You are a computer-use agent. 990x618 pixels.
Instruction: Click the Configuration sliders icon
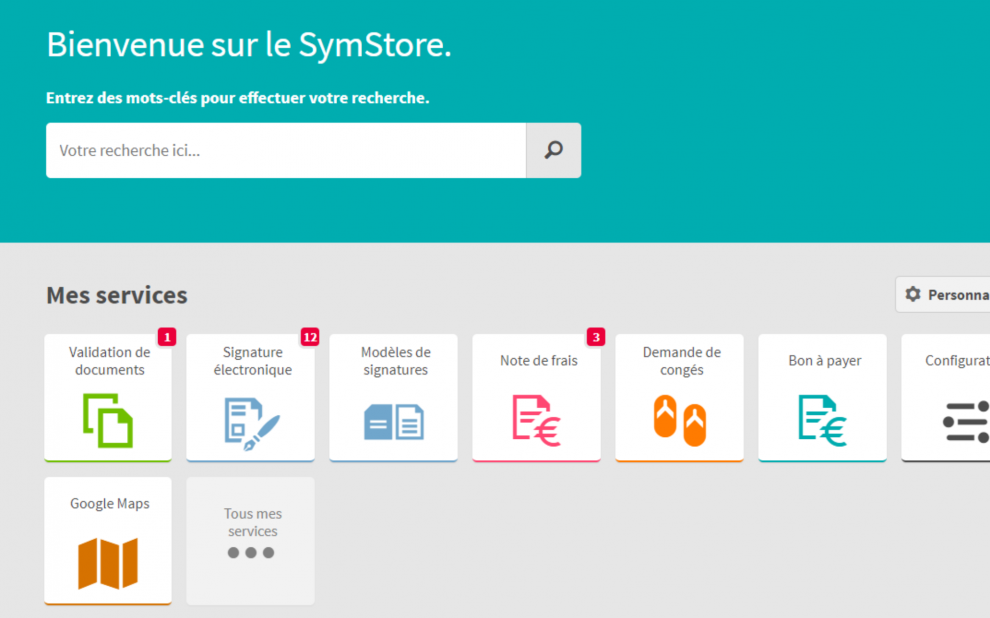(x=965, y=421)
